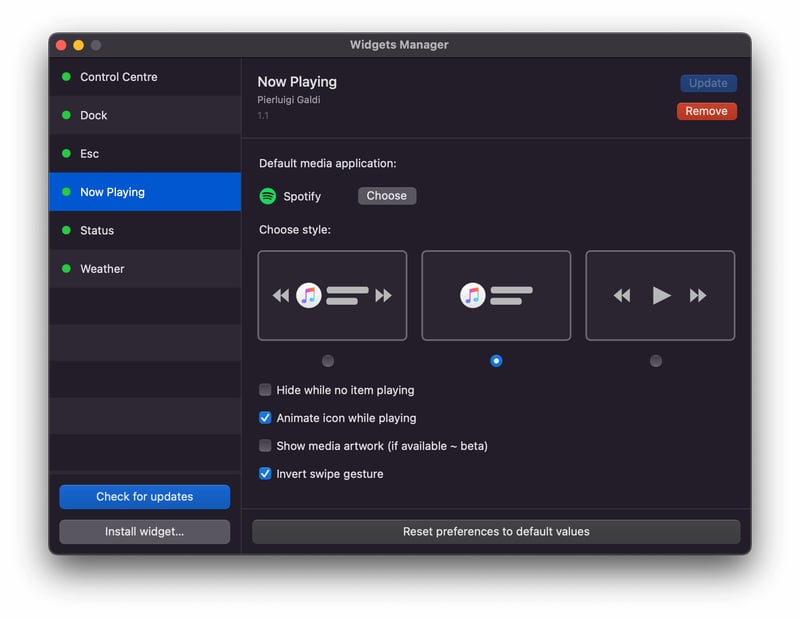This screenshot has width=800, height=619.
Task: Click Reset preferences to default values
Action: coord(496,532)
